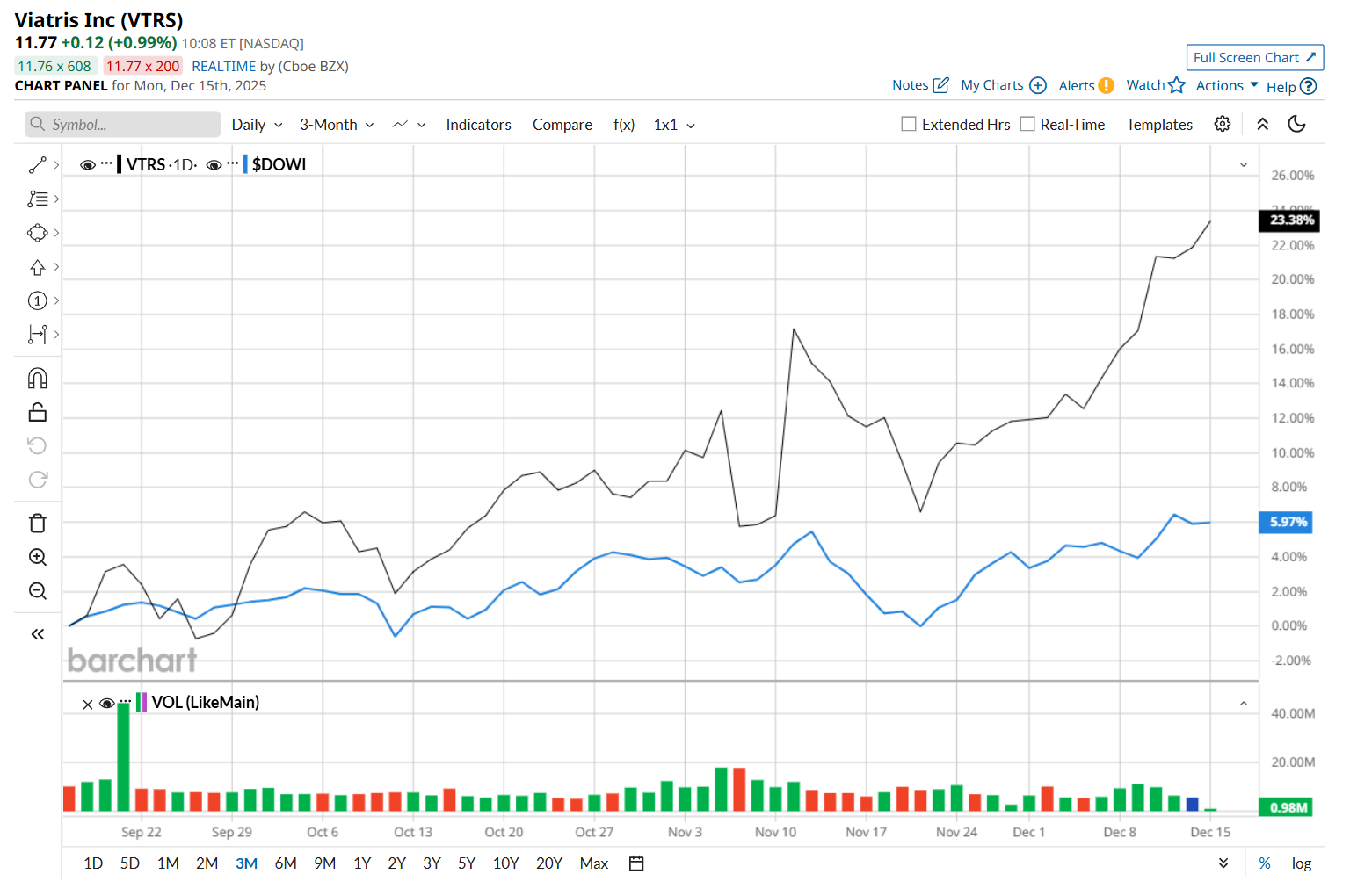Open the Fibonacci/text list tool
This screenshot has height=896, width=1350.
[37, 199]
